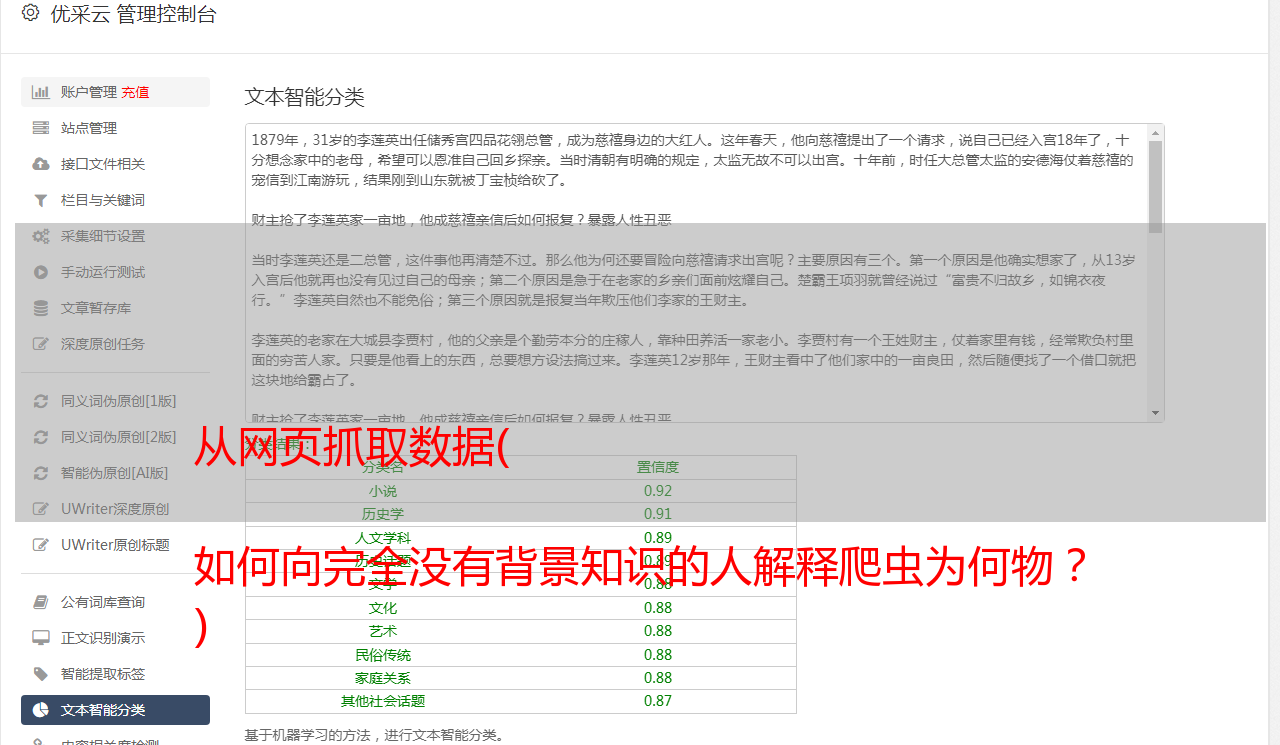Click the 采集细节设置 gears icon
The height and width of the screenshot is (745, 1280).
pos(41,236)
